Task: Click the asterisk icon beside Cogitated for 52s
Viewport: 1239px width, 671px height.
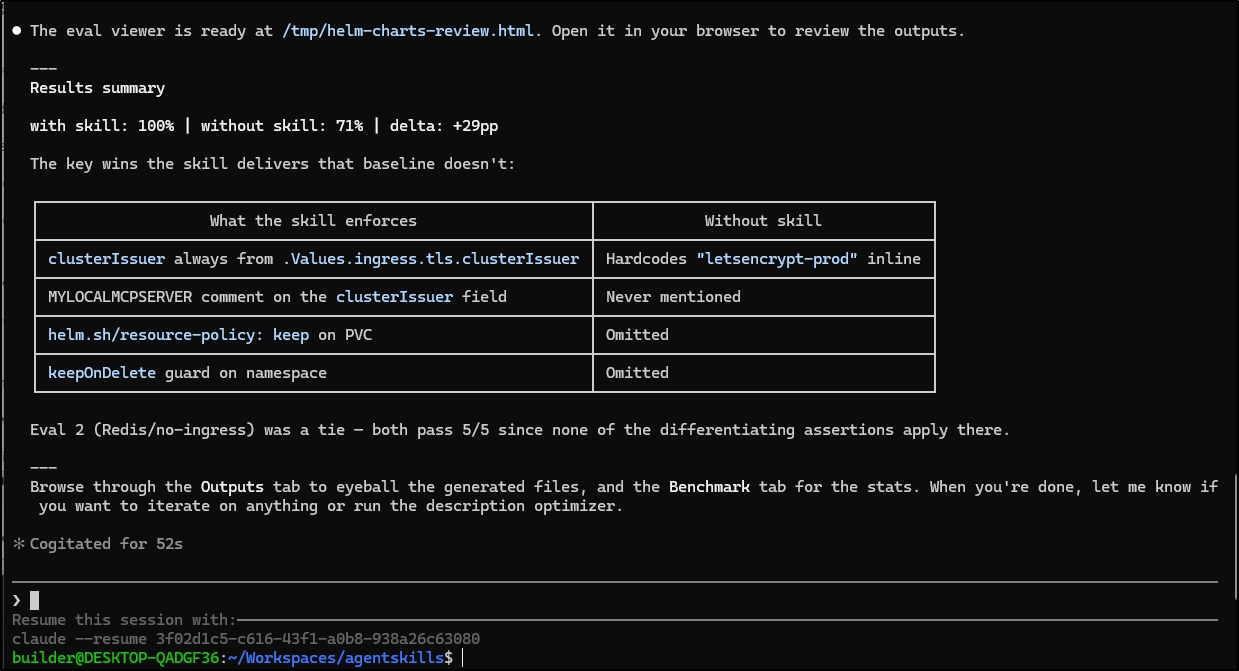Action: click(17, 544)
